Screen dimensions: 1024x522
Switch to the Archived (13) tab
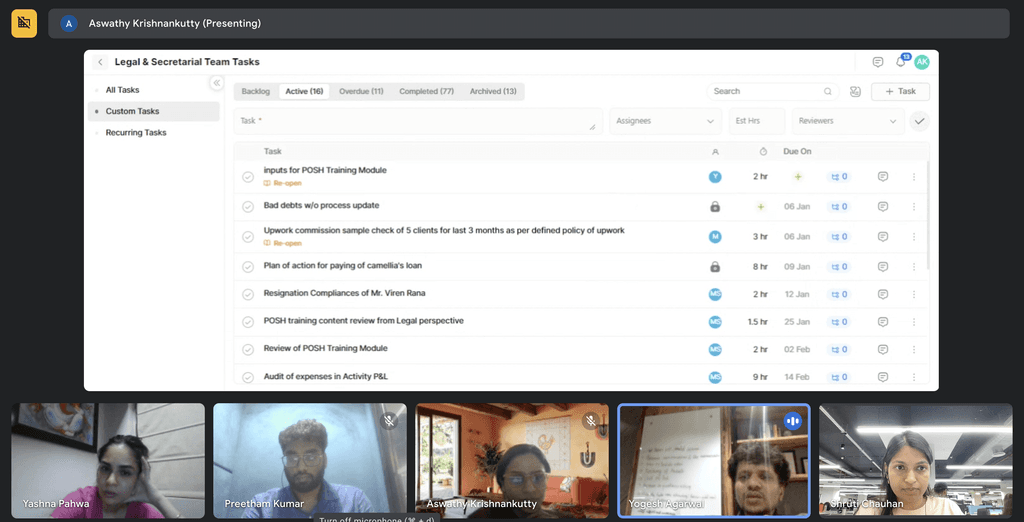tap(493, 91)
